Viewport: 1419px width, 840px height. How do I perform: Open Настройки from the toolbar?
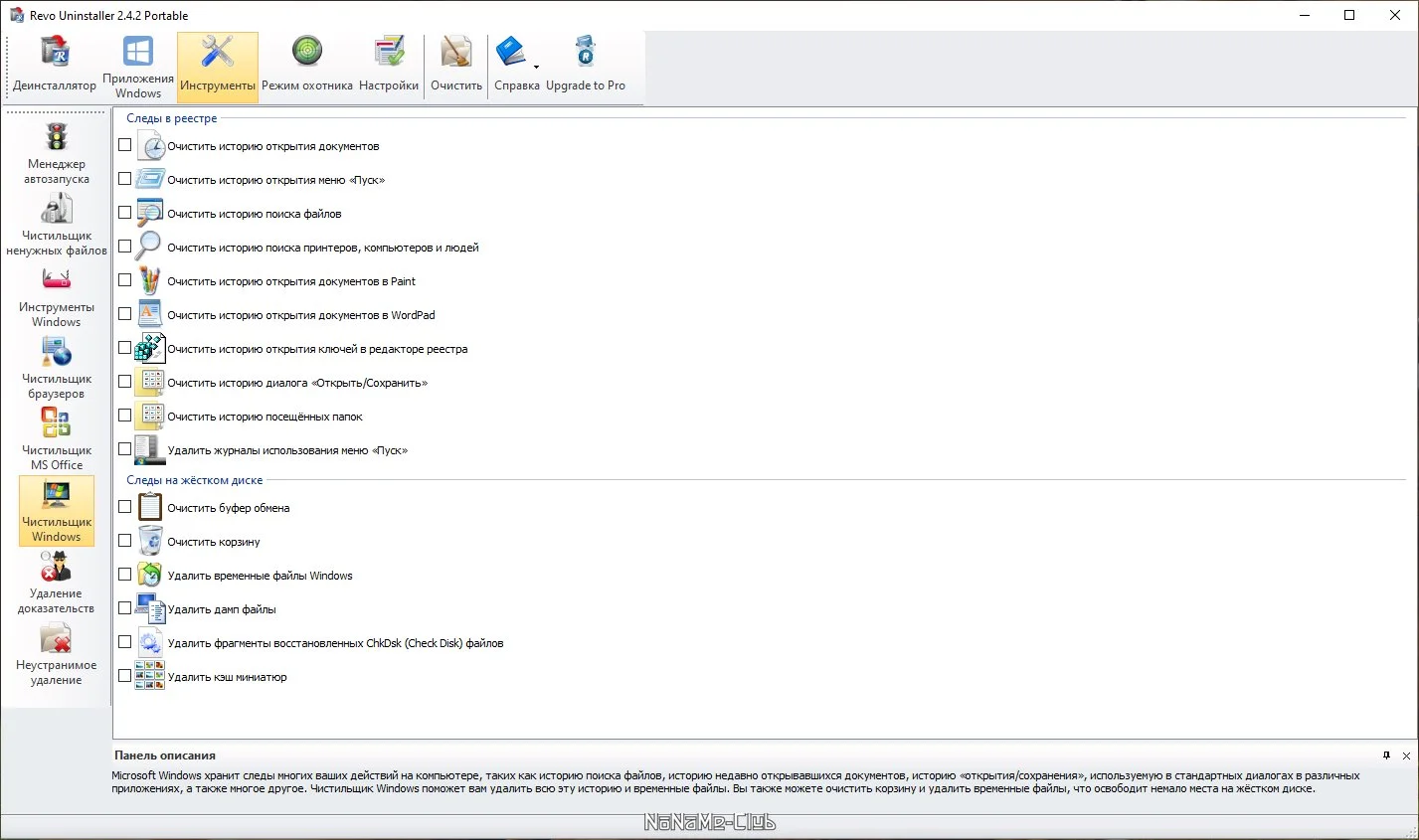pyautogui.click(x=389, y=67)
